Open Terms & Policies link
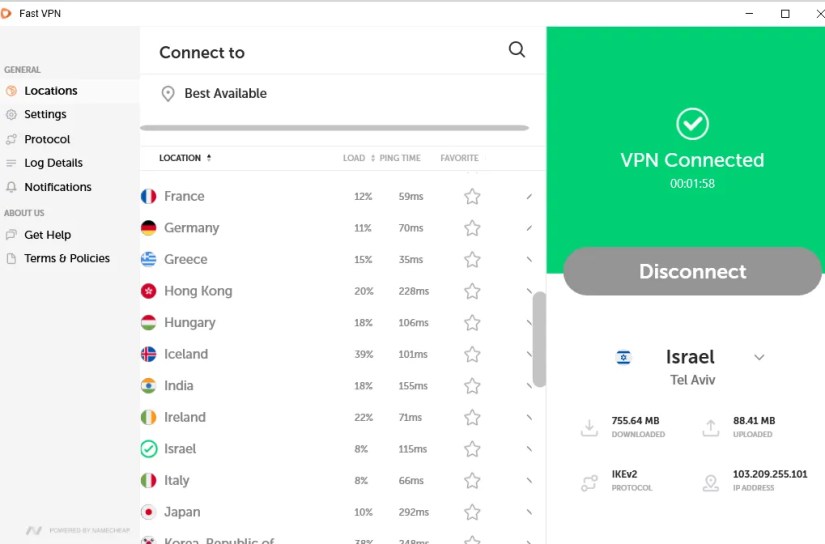The width and height of the screenshot is (825, 544). tap(67, 258)
